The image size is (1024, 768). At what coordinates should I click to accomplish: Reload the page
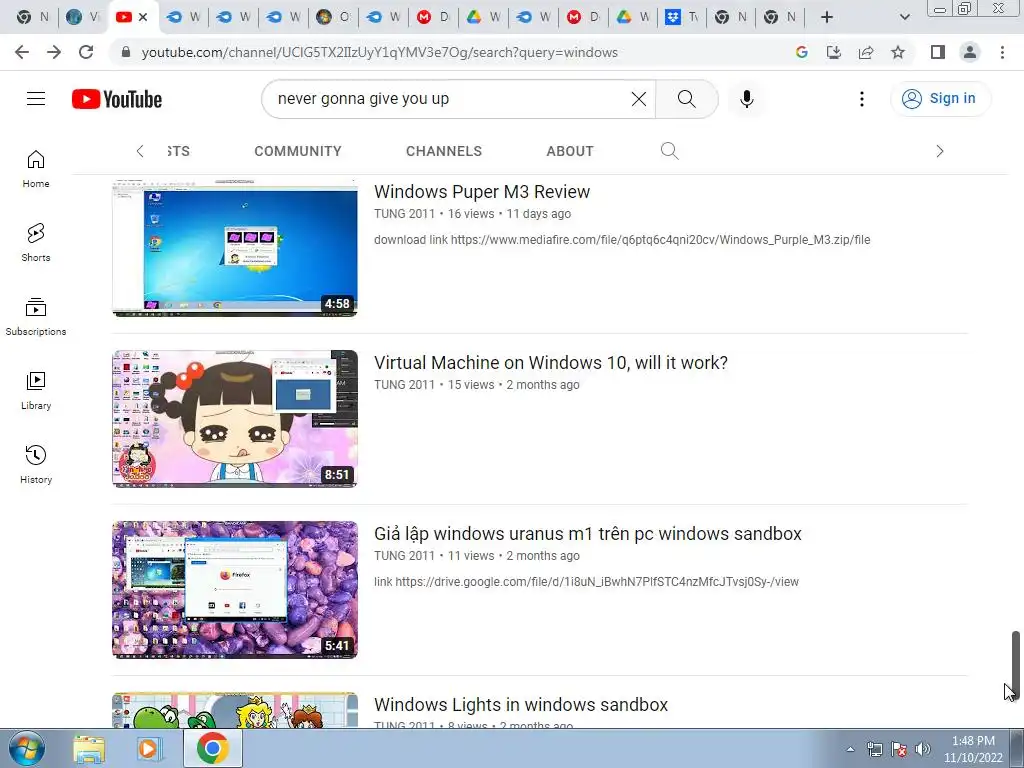click(x=86, y=52)
